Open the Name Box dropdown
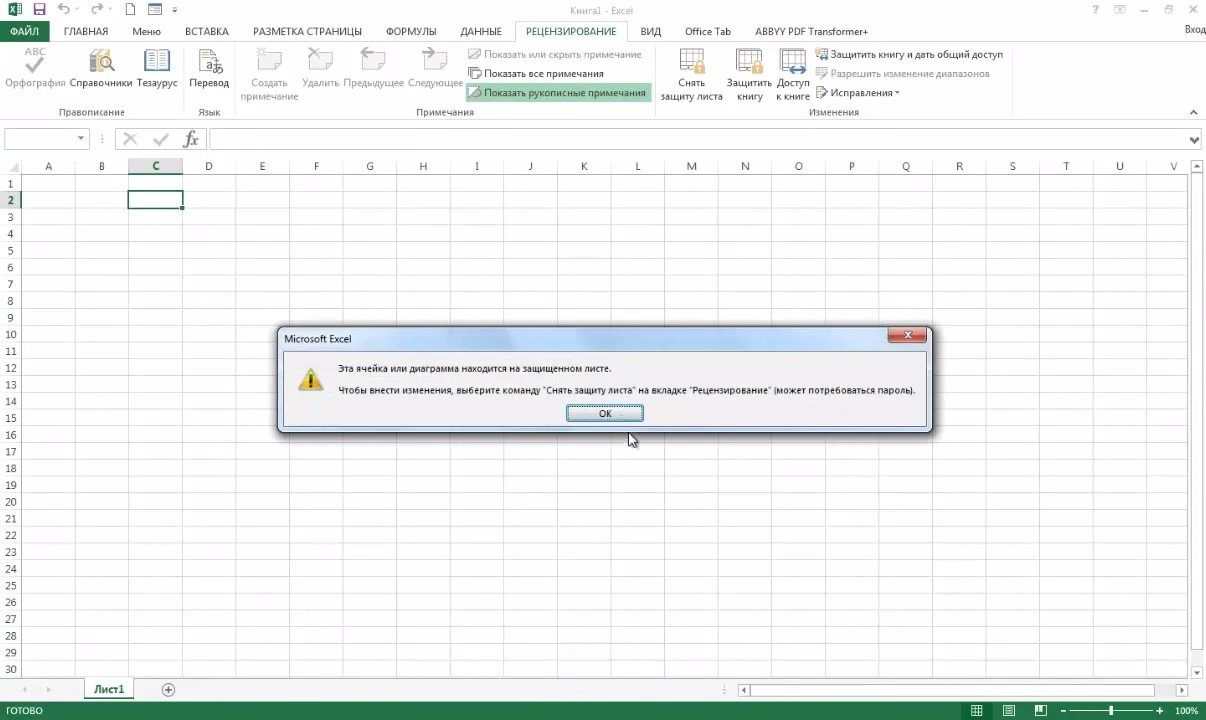The image size is (1206, 720). 82,139
